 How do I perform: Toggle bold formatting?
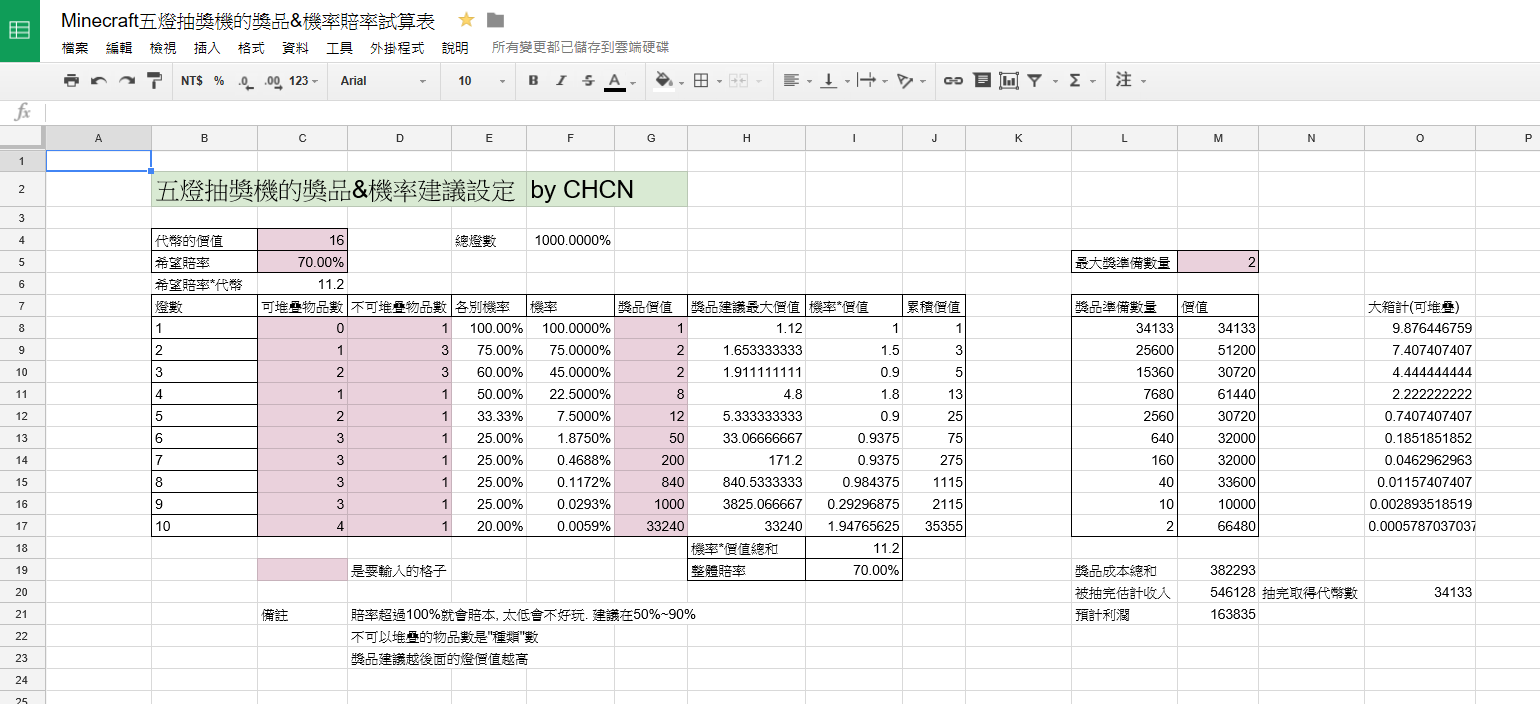[x=533, y=81]
